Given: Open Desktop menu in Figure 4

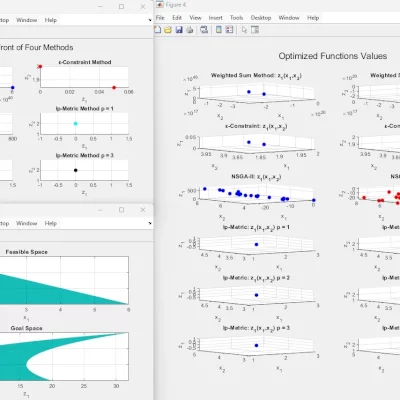Looking at the screenshot, I should [x=261, y=18].
